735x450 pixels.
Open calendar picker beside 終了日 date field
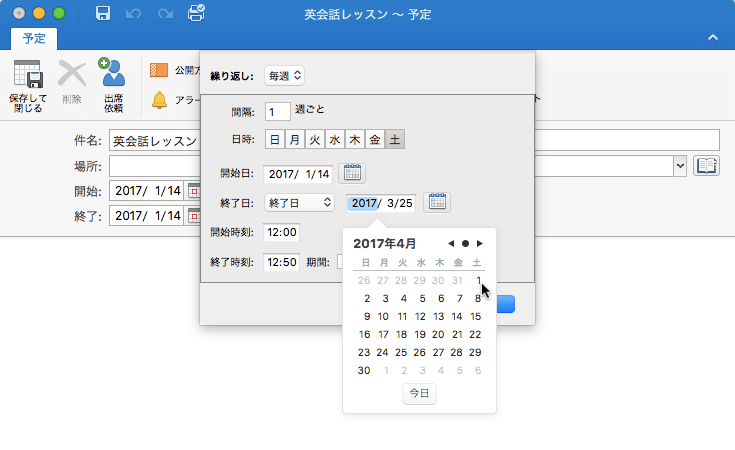coord(437,202)
